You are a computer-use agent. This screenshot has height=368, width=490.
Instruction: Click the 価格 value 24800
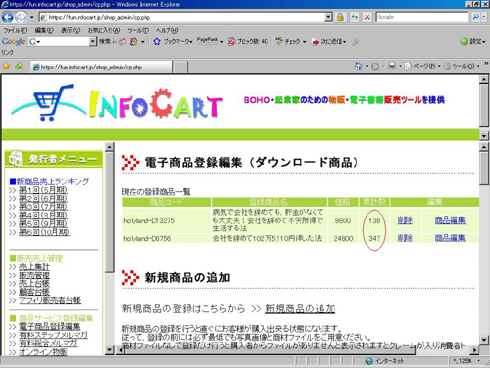[x=343, y=238]
